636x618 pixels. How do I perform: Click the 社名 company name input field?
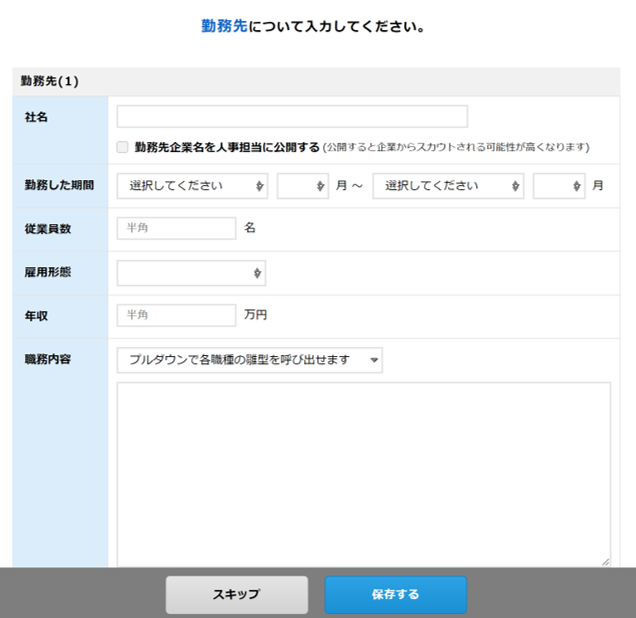(x=292, y=116)
